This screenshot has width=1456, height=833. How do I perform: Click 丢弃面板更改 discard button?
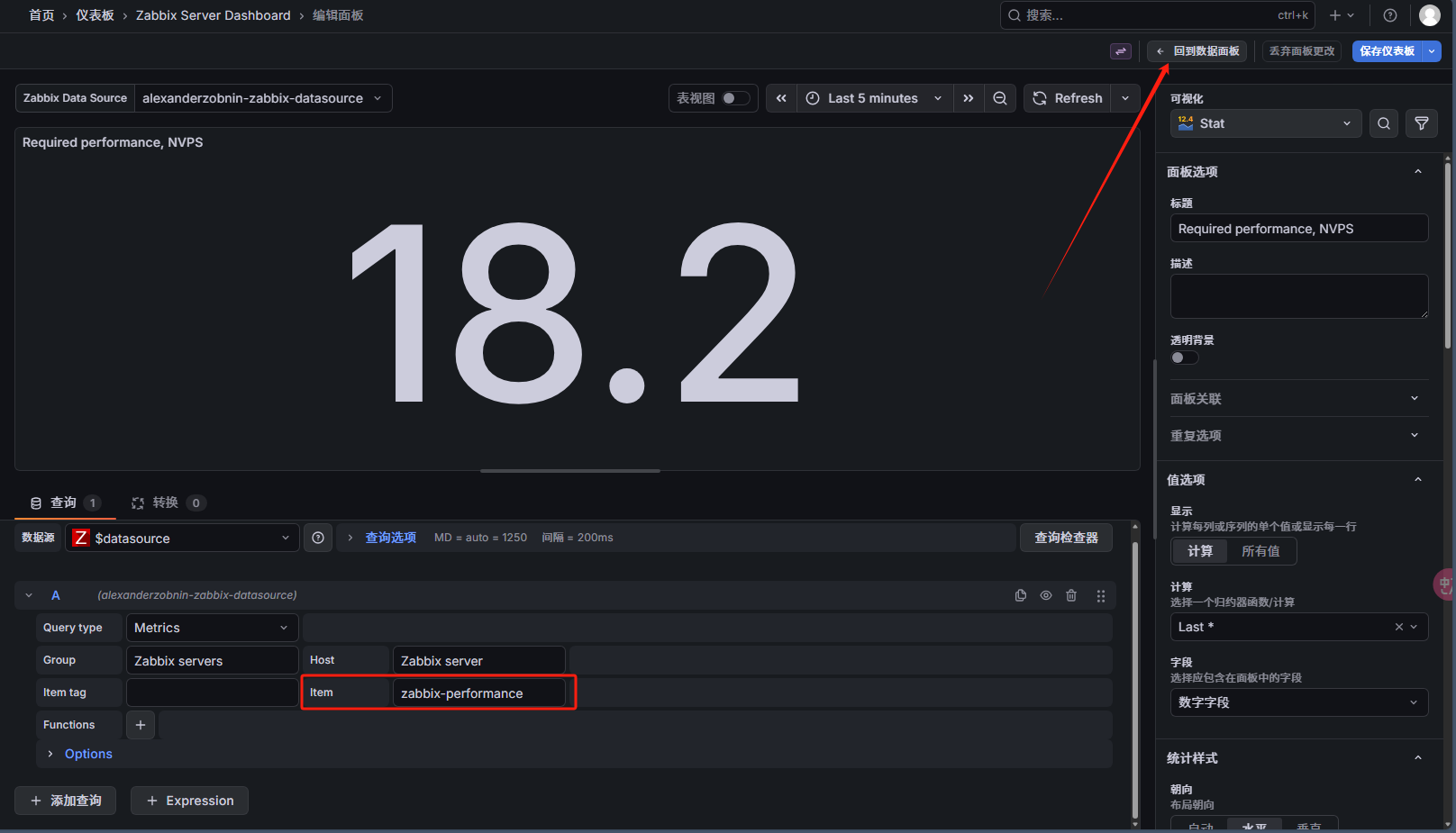click(1302, 51)
